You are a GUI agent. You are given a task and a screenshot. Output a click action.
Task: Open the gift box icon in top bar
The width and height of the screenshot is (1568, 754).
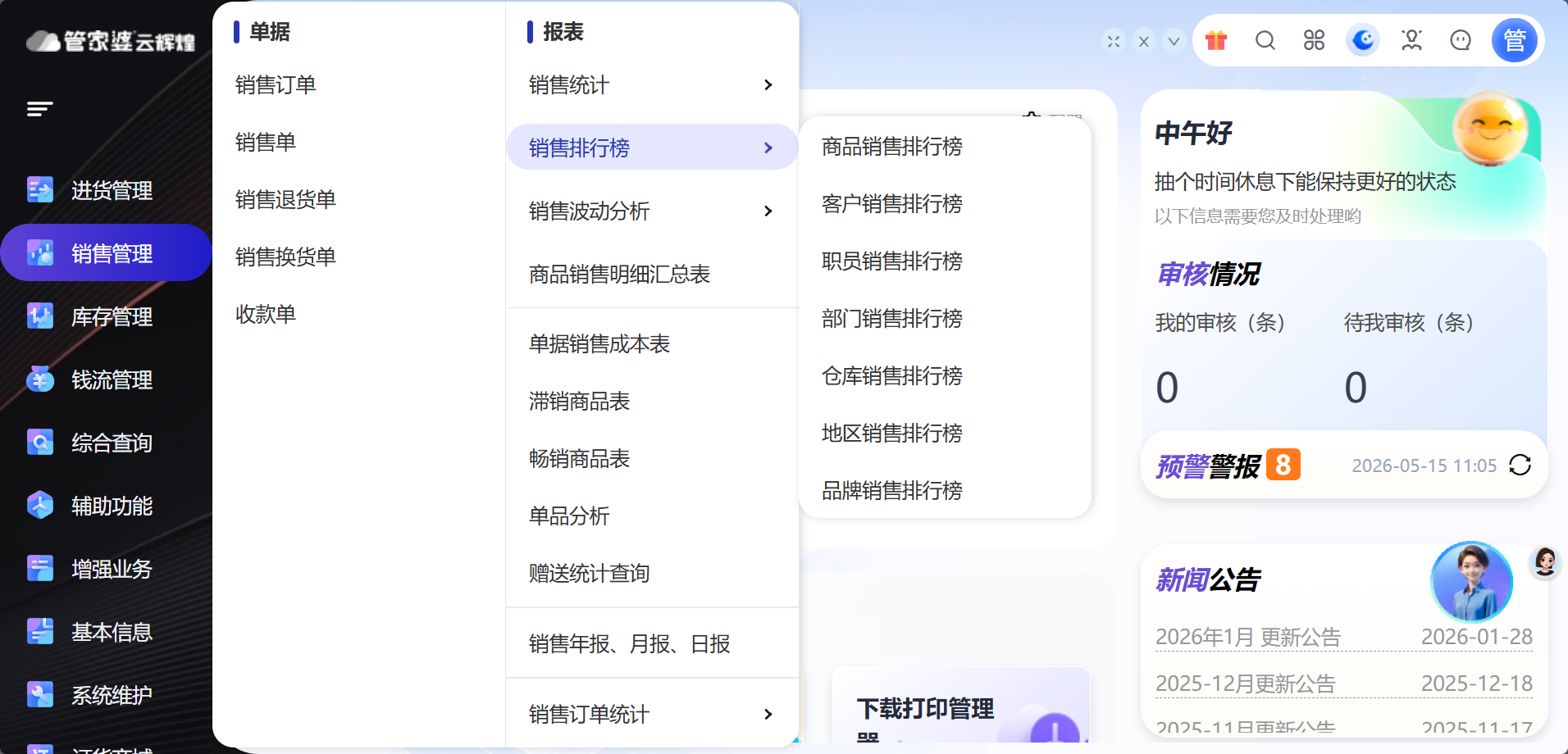(1216, 40)
